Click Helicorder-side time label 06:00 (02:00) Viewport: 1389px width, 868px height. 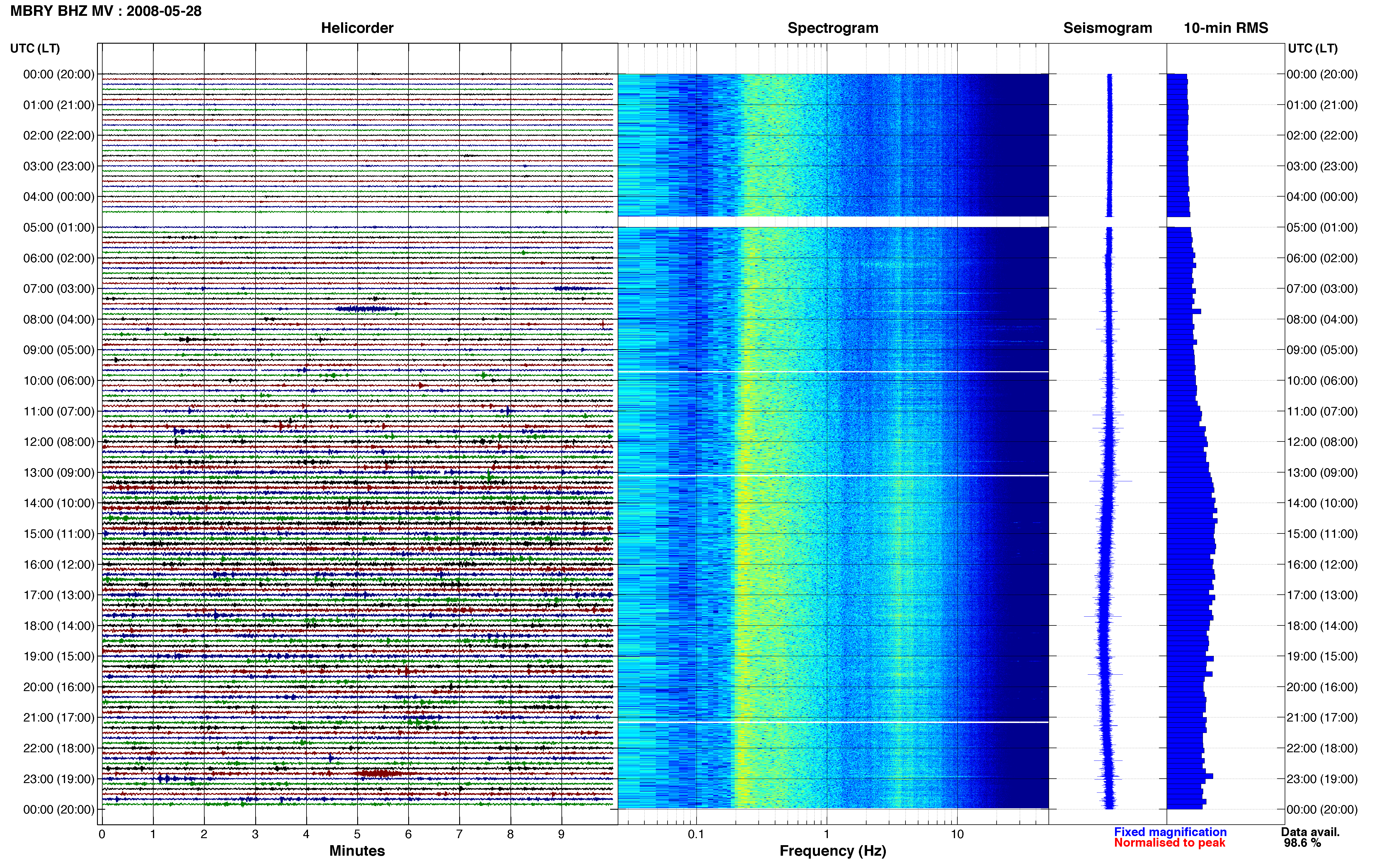coord(59,258)
